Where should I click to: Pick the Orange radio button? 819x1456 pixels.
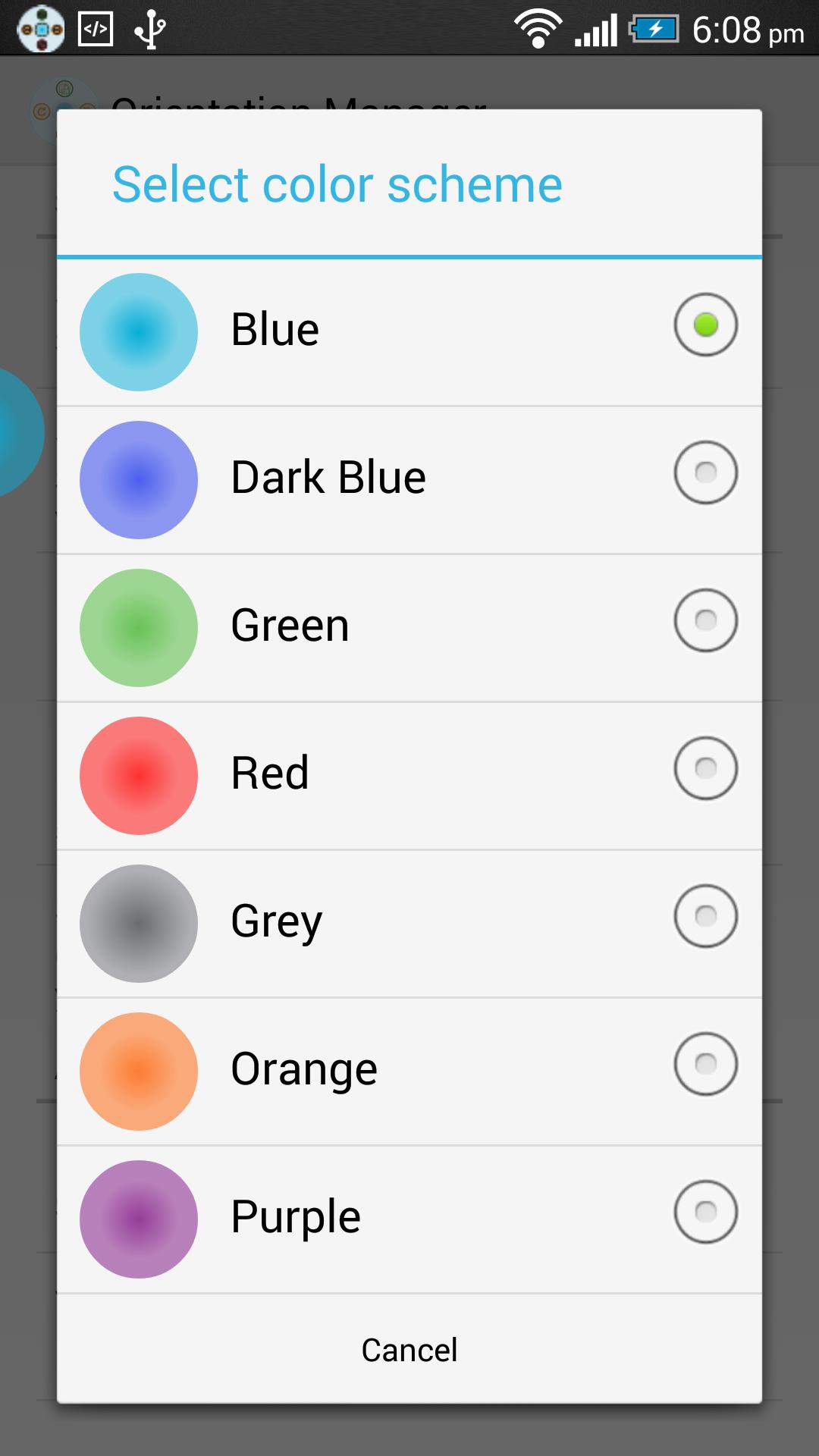pyautogui.click(x=705, y=1064)
